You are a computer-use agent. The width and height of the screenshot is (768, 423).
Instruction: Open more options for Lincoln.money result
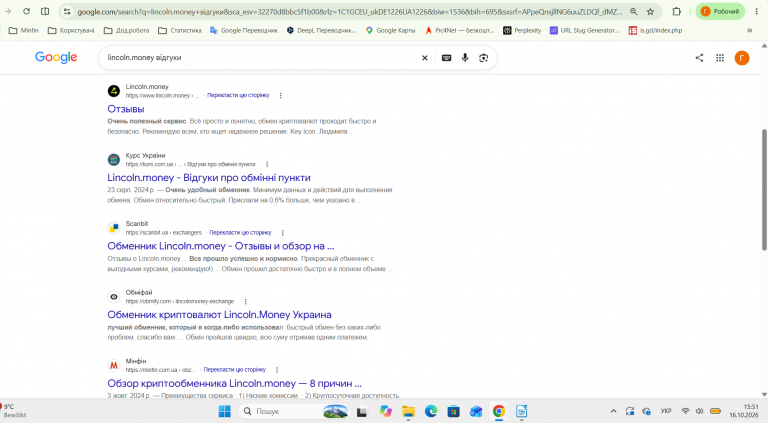point(281,95)
